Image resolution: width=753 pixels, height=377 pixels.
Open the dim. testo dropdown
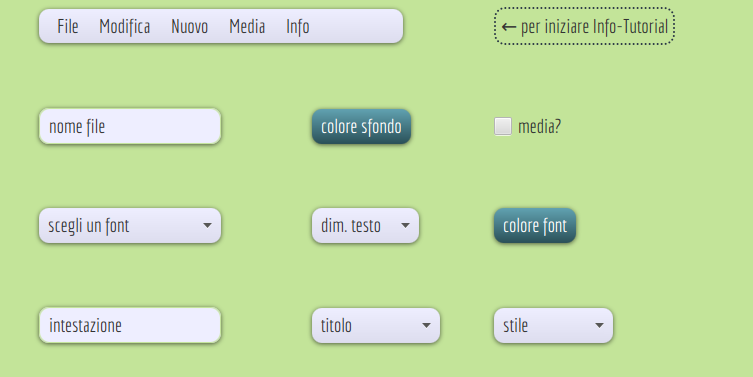[365, 226]
